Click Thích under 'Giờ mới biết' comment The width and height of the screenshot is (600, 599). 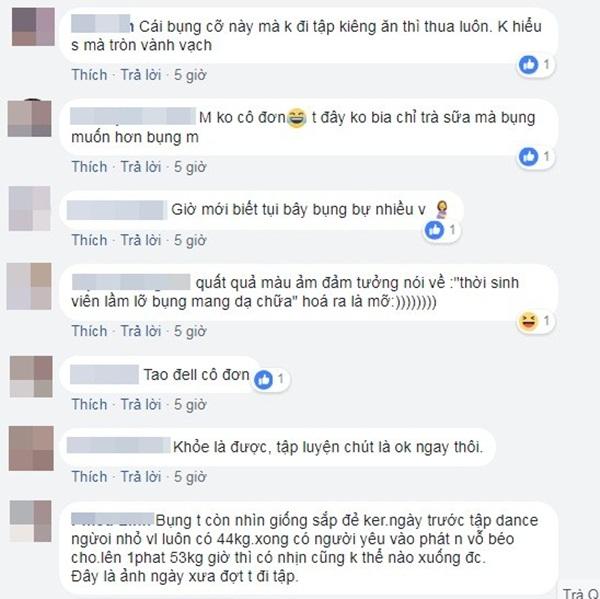[x=90, y=240]
